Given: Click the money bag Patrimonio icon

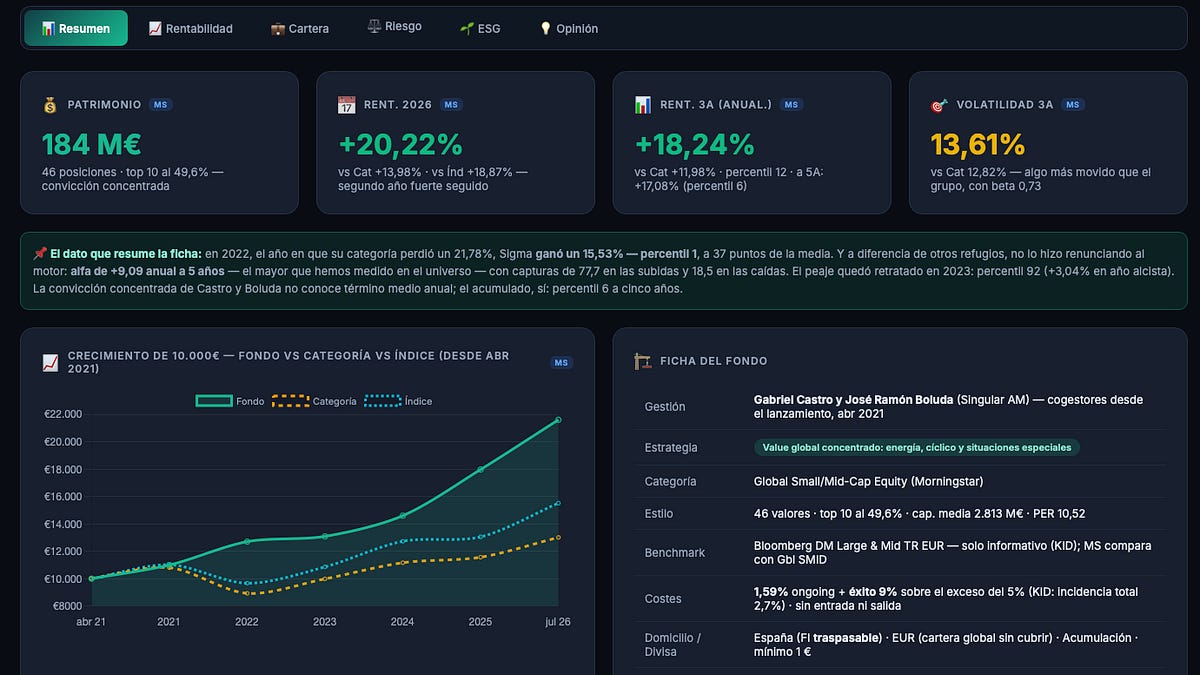Looking at the screenshot, I should (50, 104).
